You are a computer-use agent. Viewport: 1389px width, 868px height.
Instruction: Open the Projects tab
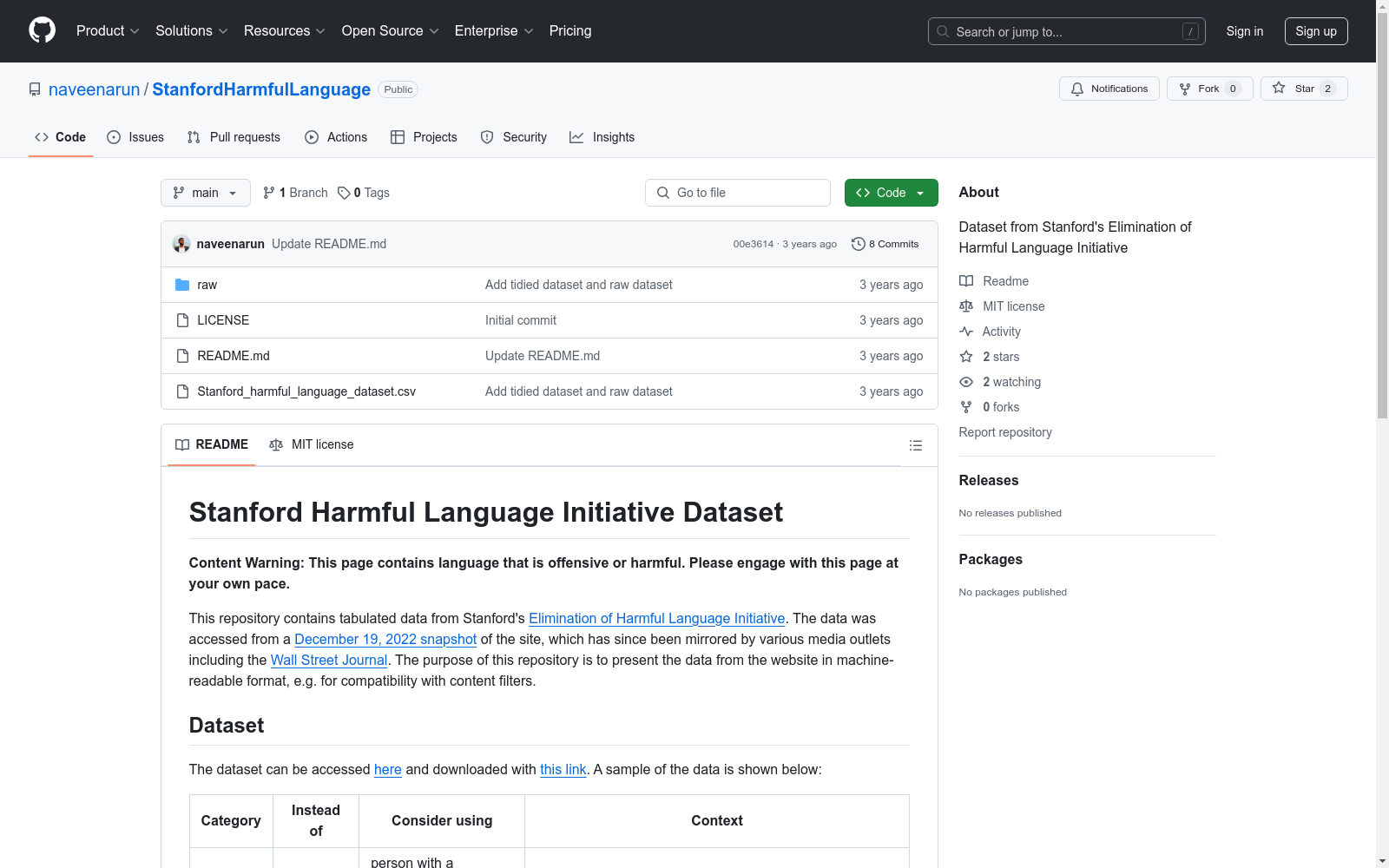pos(424,137)
